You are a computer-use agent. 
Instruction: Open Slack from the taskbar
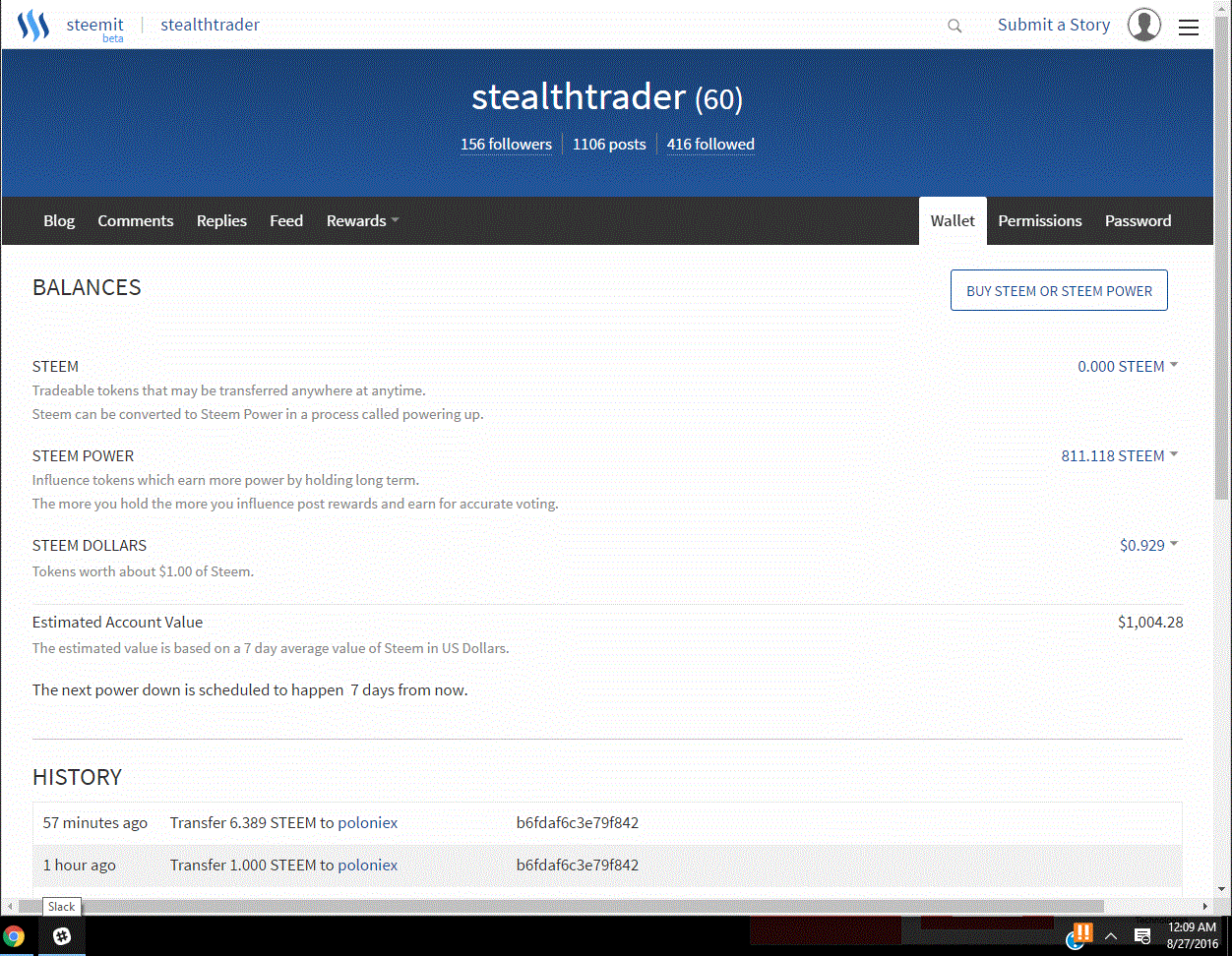tap(62, 936)
